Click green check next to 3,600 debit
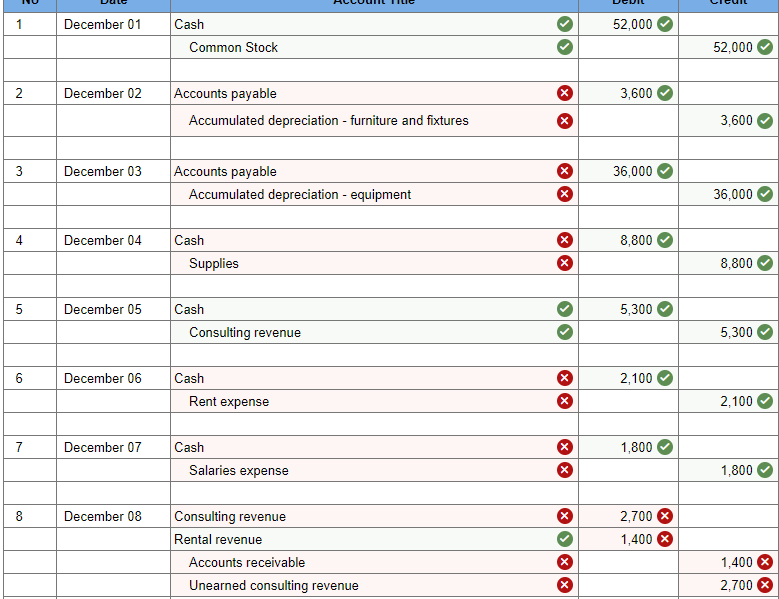This screenshot has height=599, width=779. [x=665, y=93]
